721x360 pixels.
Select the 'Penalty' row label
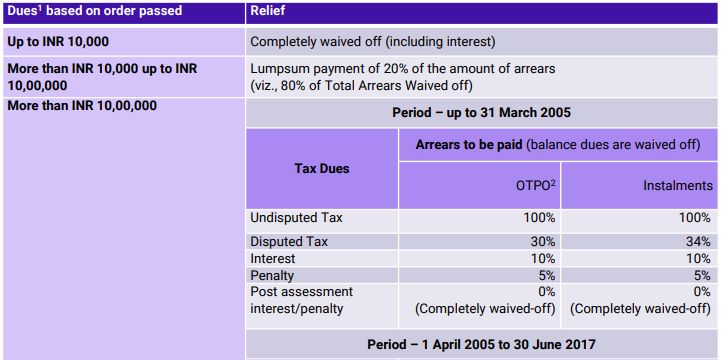[272, 275]
